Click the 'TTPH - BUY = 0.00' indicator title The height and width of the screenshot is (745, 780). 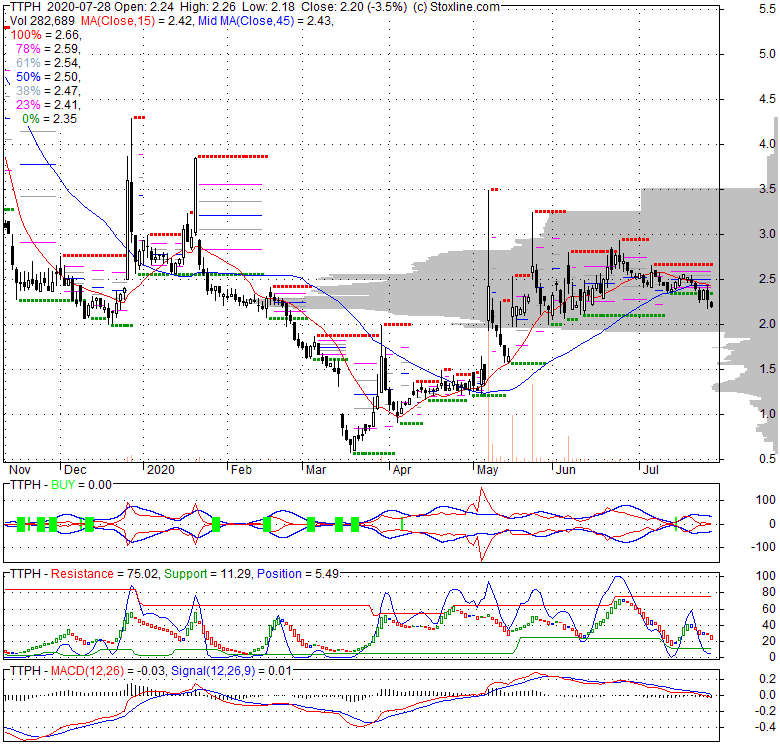coord(61,484)
